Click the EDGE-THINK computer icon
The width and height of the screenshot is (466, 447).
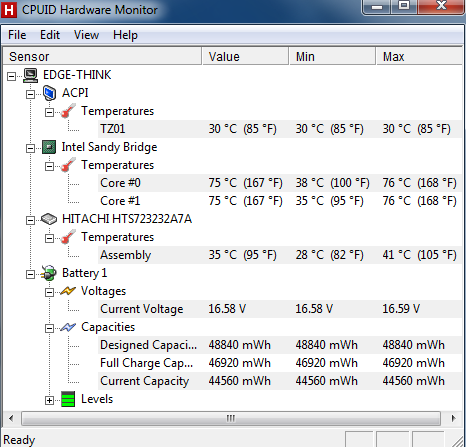(x=31, y=75)
